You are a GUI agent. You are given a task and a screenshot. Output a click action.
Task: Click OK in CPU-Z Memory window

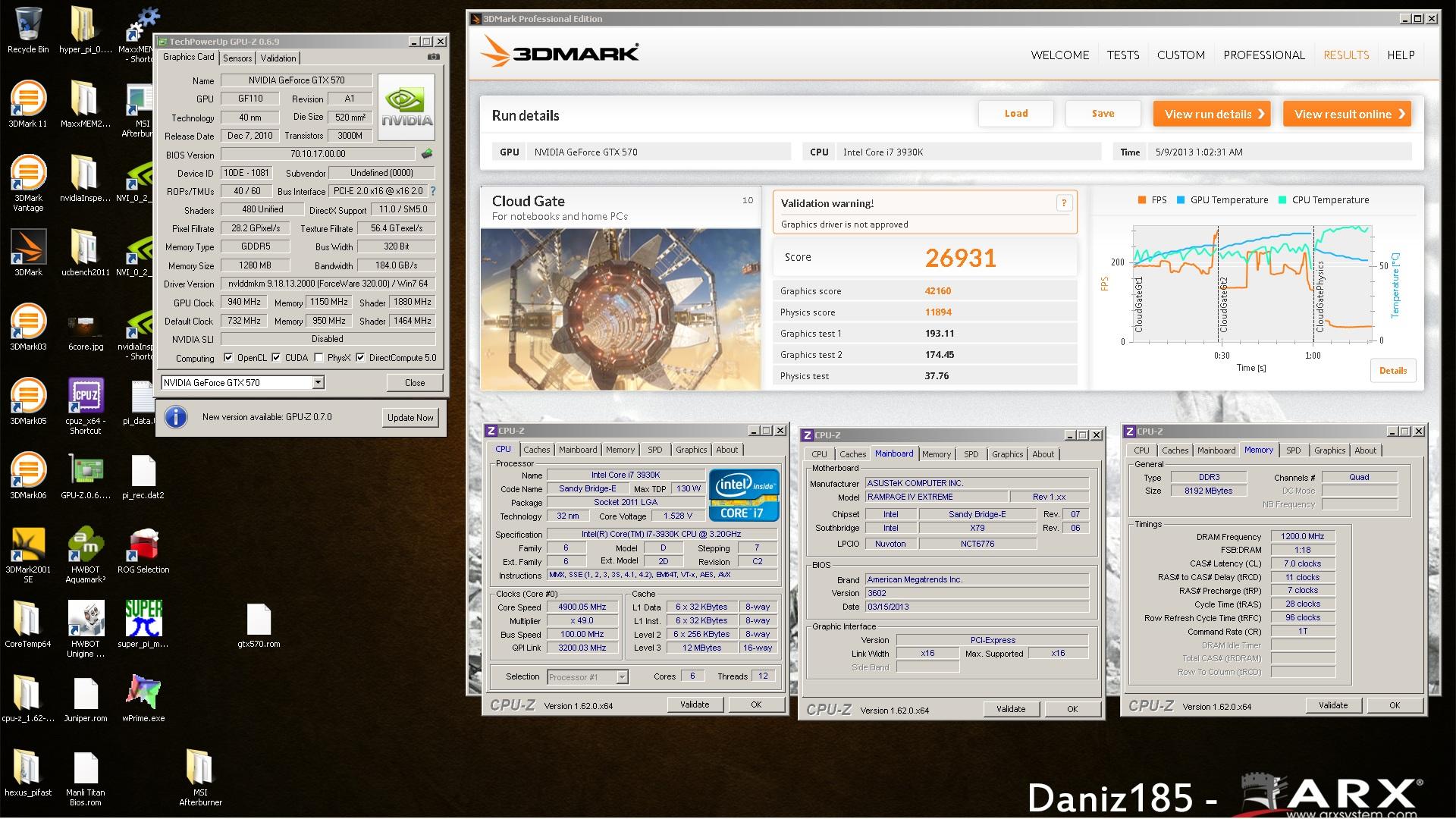tap(1395, 706)
